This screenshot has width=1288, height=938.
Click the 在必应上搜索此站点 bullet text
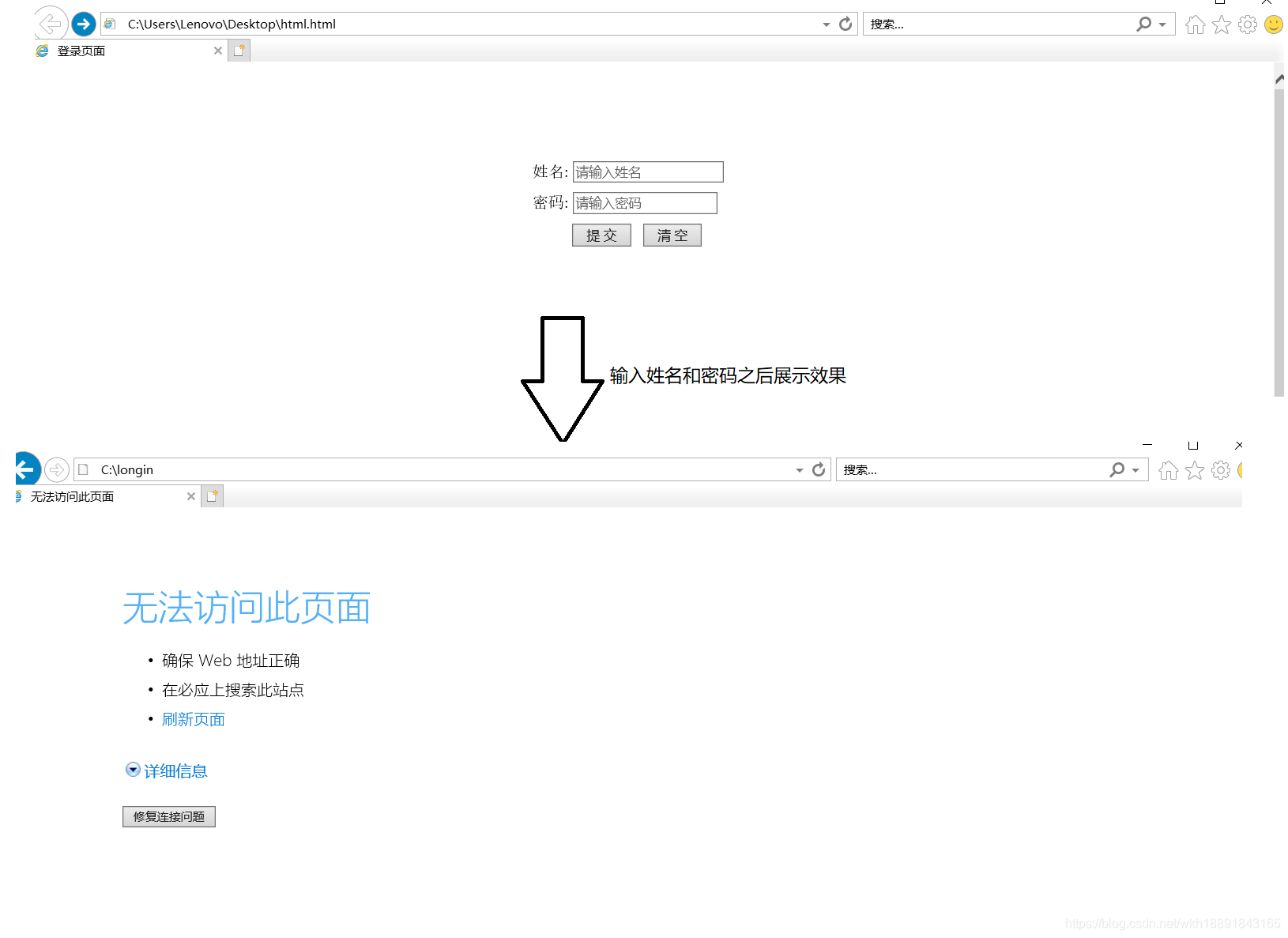click(233, 690)
